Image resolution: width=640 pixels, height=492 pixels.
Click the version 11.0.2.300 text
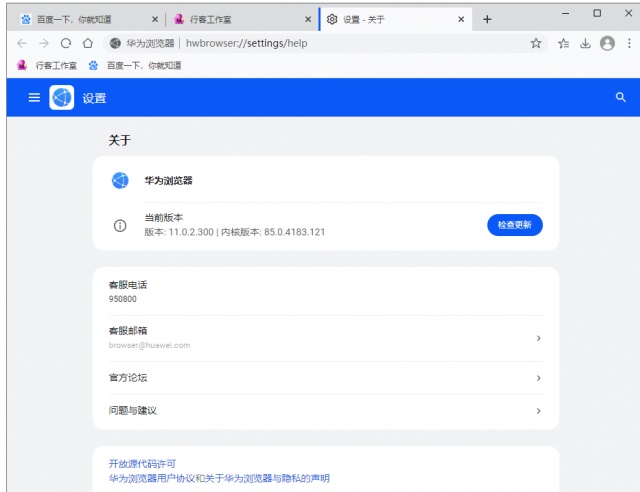coord(179,232)
